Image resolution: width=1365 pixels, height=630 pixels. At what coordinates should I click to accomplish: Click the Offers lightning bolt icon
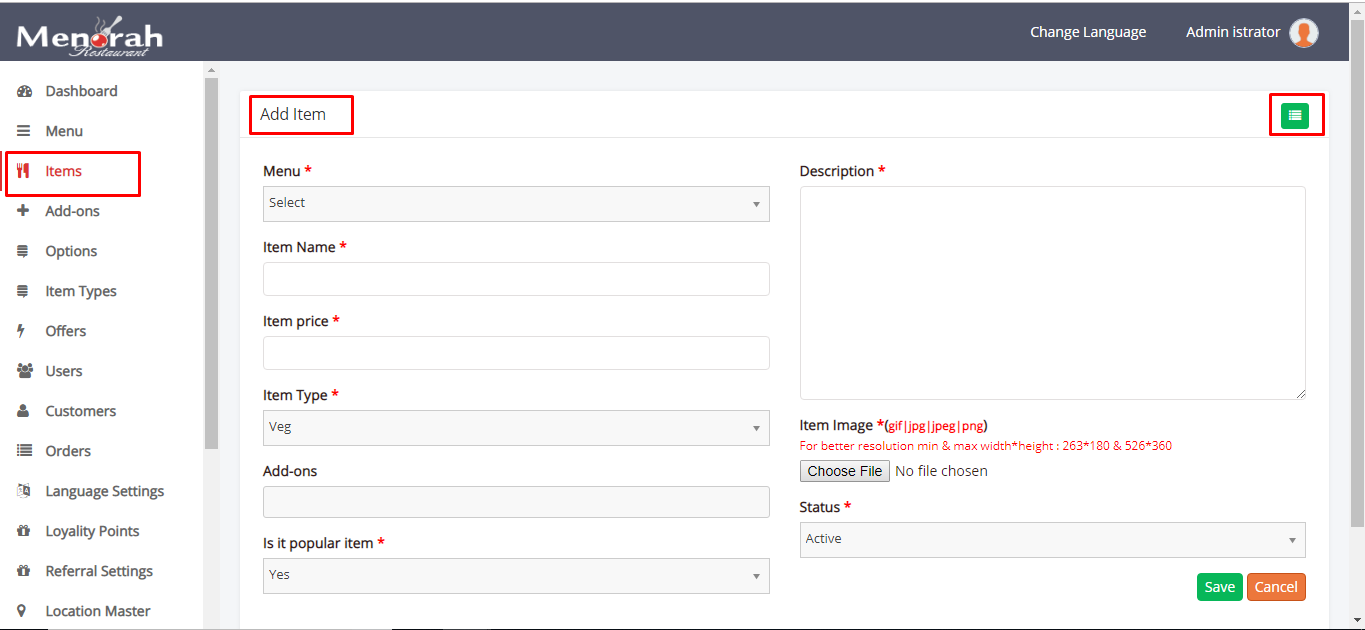[x=23, y=331]
